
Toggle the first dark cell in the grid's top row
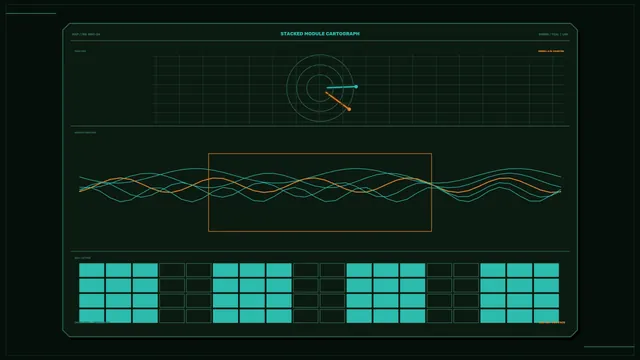[x=172, y=270]
